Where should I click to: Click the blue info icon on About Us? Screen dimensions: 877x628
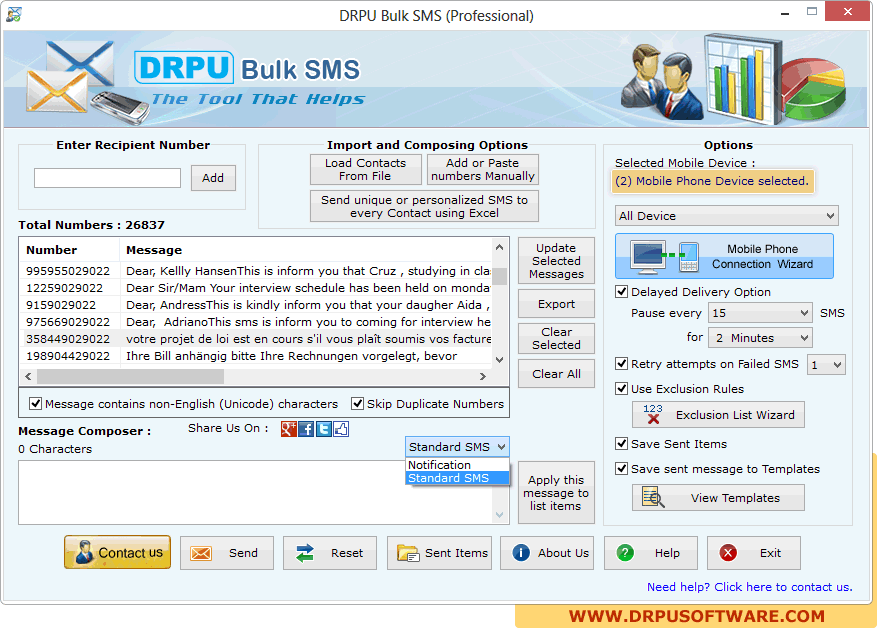pyautogui.click(x=521, y=553)
